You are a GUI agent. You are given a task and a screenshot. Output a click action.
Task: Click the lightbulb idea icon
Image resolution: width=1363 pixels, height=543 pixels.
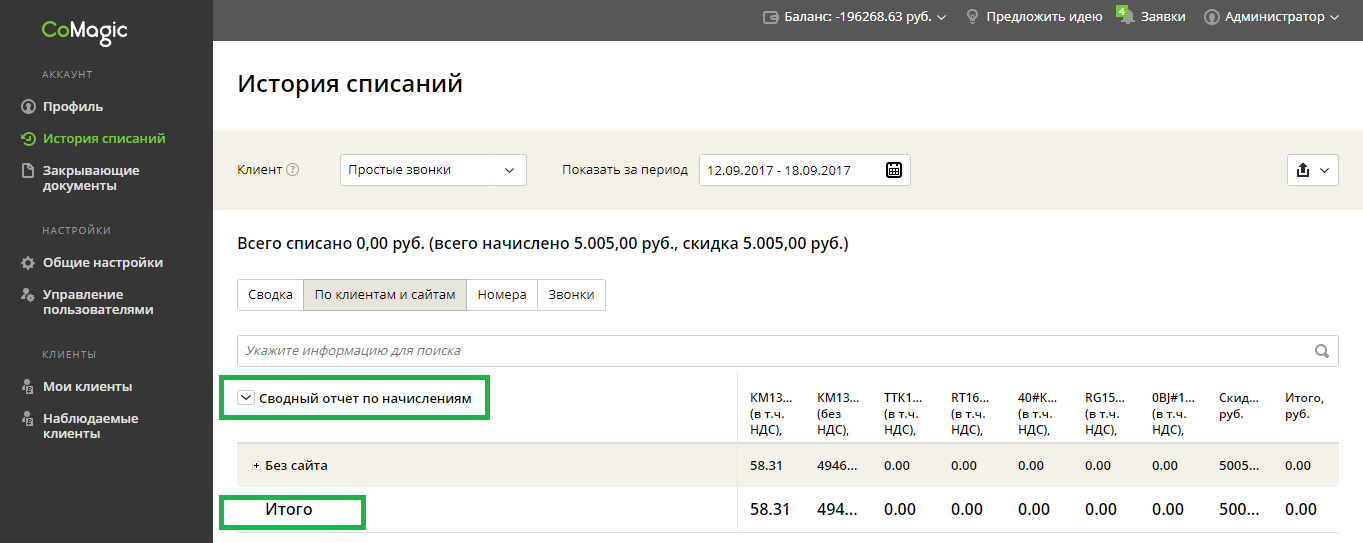pyautogui.click(x=972, y=17)
